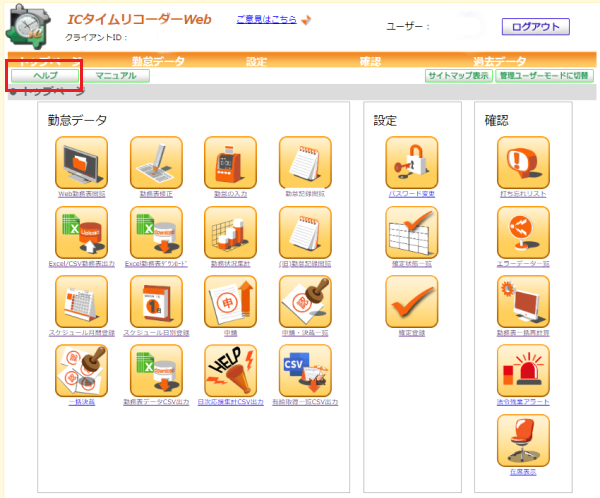Open the 勤怠データ menu in the orange bar

158,61
